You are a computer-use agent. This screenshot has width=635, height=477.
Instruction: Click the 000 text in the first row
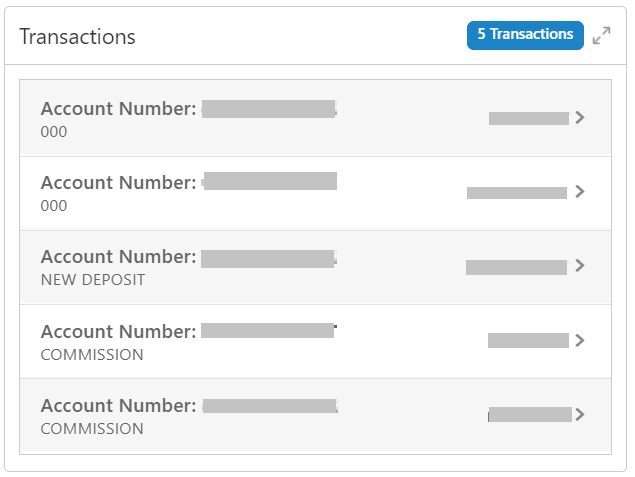click(54, 131)
